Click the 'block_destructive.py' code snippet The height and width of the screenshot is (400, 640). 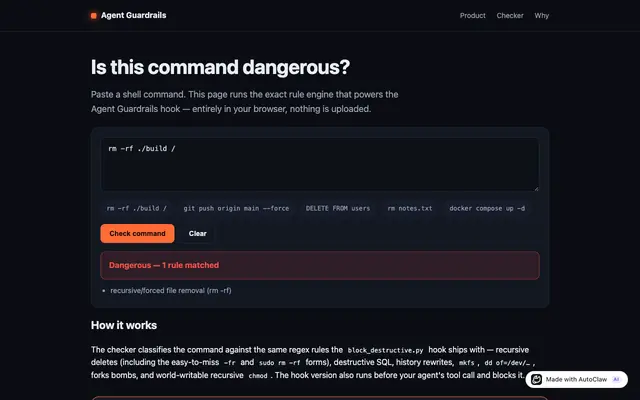385,350
